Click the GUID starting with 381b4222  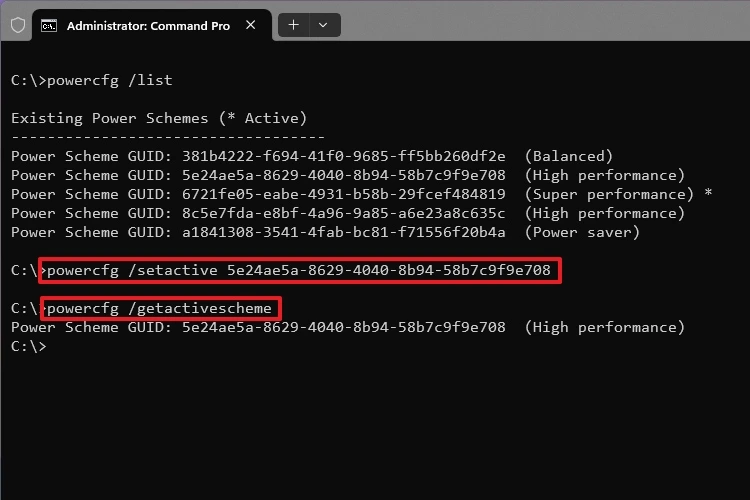[343, 156]
